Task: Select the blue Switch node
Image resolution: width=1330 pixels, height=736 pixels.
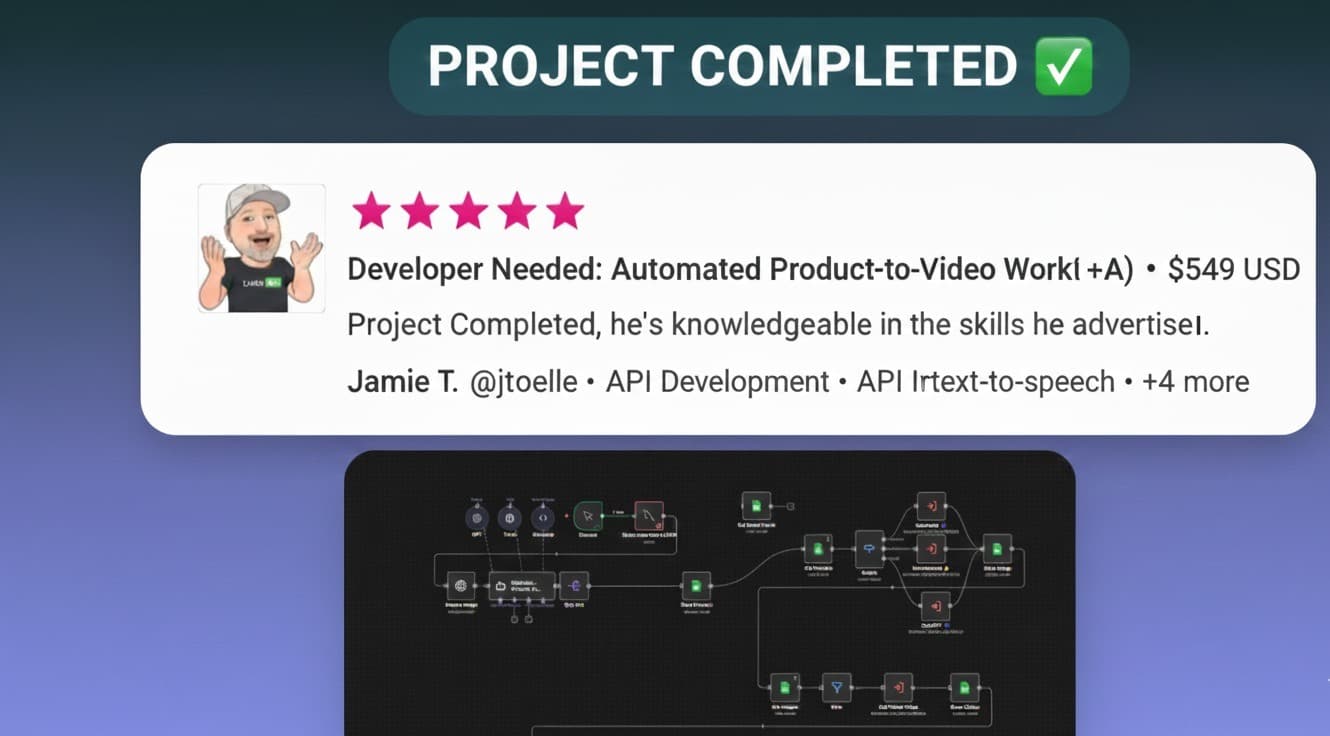Action: click(869, 549)
